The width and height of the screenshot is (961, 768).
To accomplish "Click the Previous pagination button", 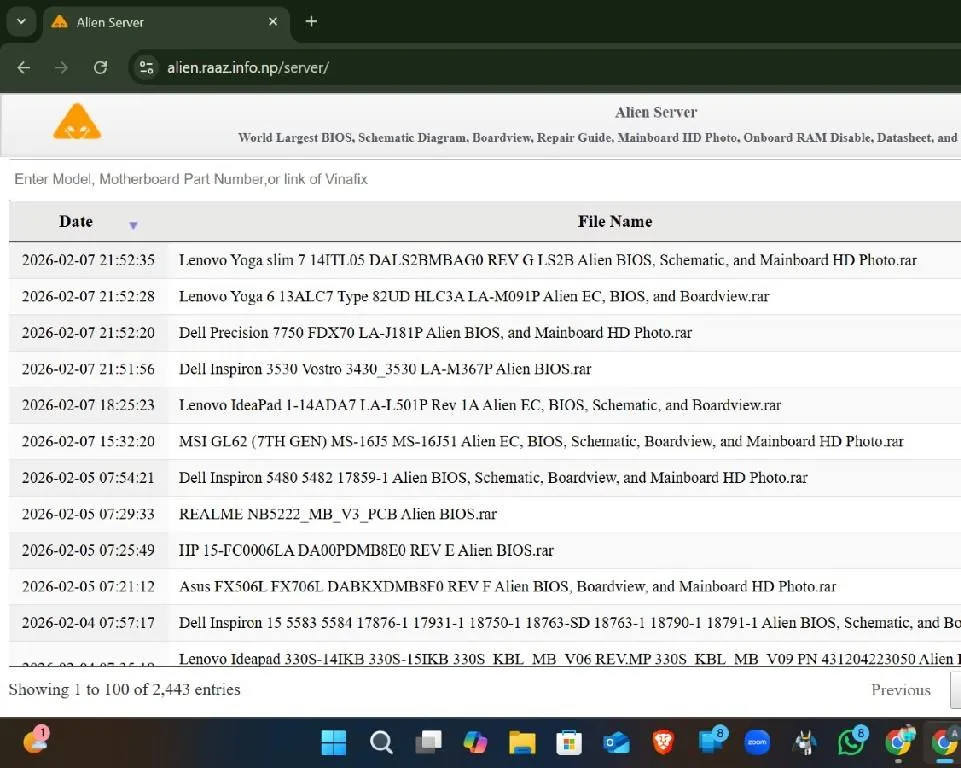I will [900, 690].
